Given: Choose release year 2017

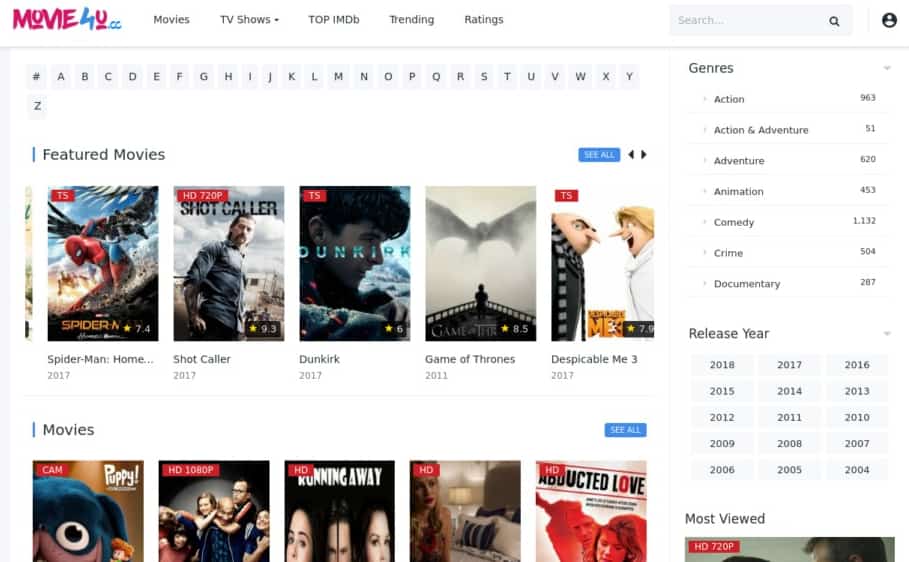Looking at the screenshot, I should click(x=789, y=365).
